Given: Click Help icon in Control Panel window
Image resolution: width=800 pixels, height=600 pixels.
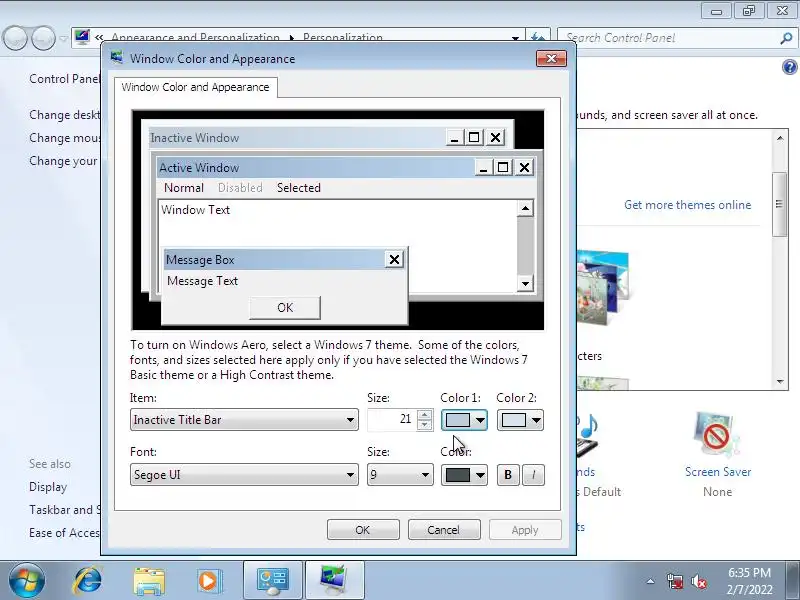Looking at the screenshot, I should [x=789, y=67].
